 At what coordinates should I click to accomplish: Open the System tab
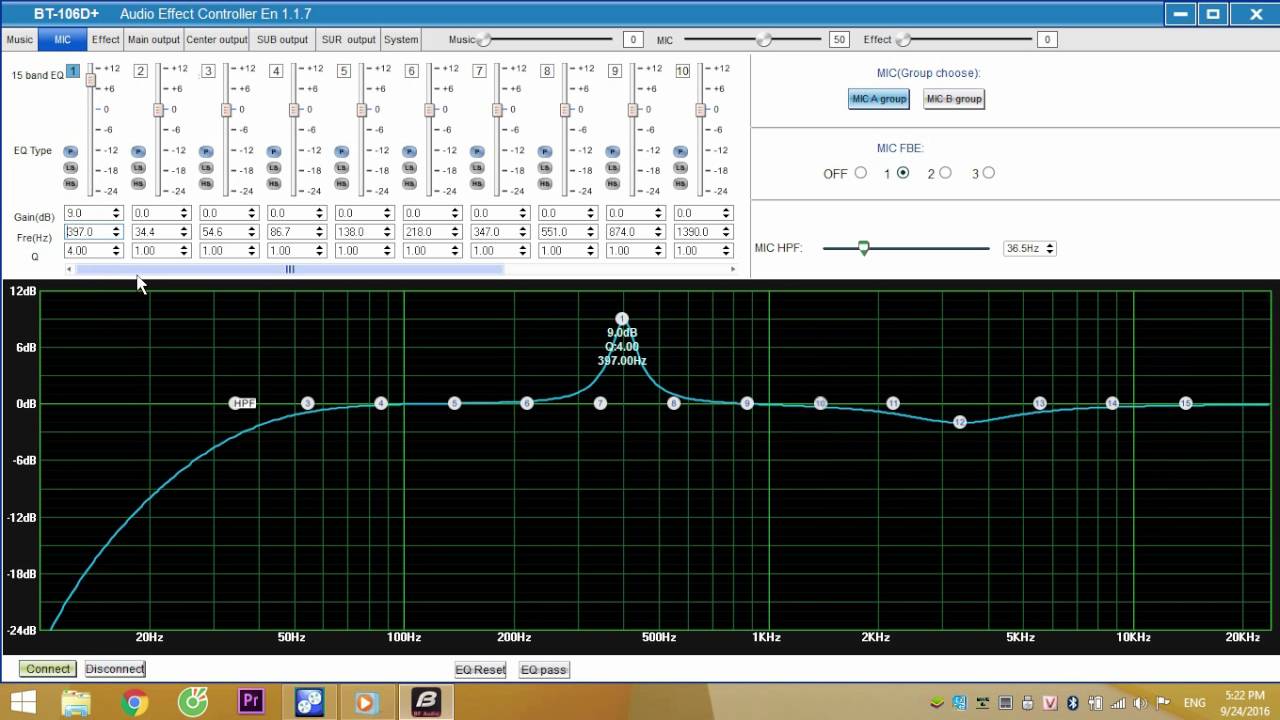[401, 40]
